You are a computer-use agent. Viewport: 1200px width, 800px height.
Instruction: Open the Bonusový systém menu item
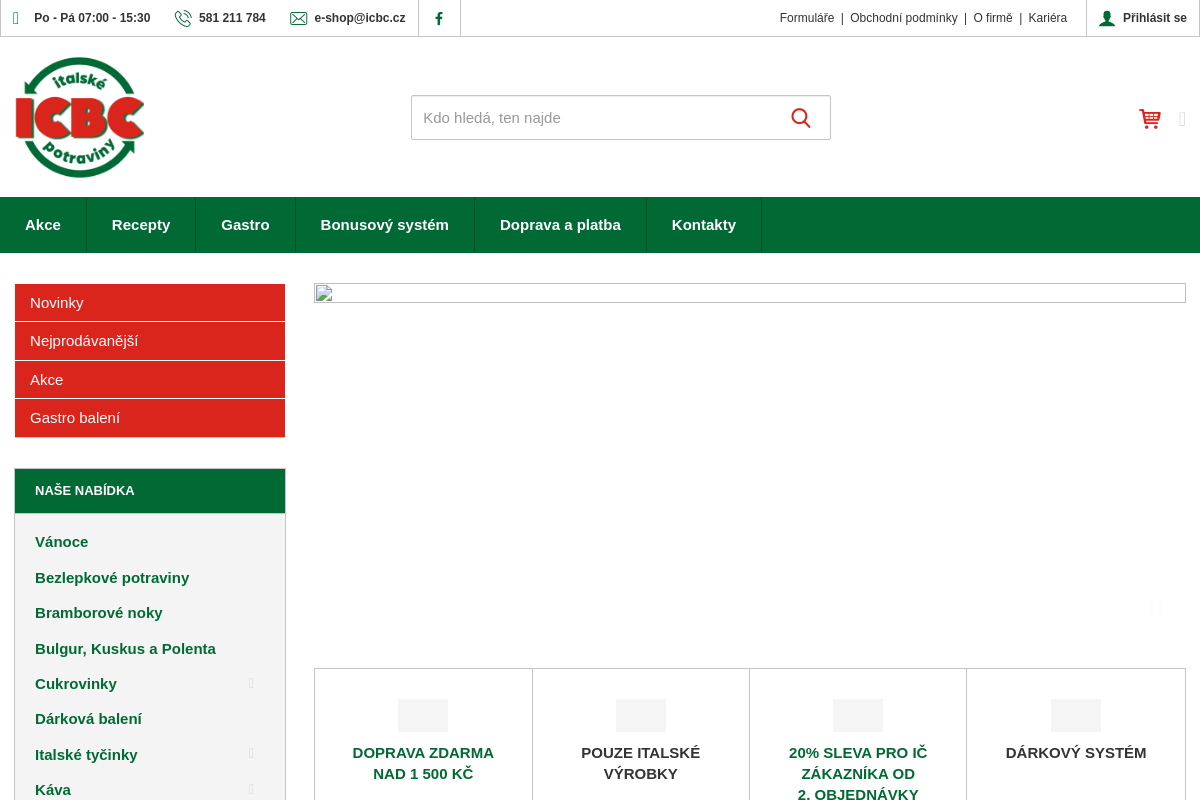[x=384, y=225]
